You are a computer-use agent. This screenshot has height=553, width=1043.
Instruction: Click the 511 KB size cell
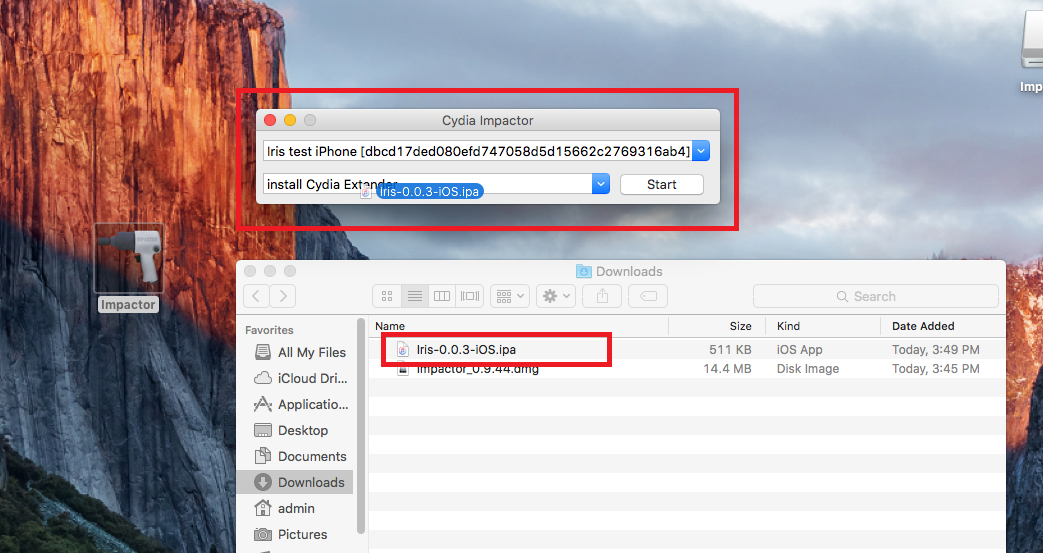pyautogui.click(x=730, y=349)
